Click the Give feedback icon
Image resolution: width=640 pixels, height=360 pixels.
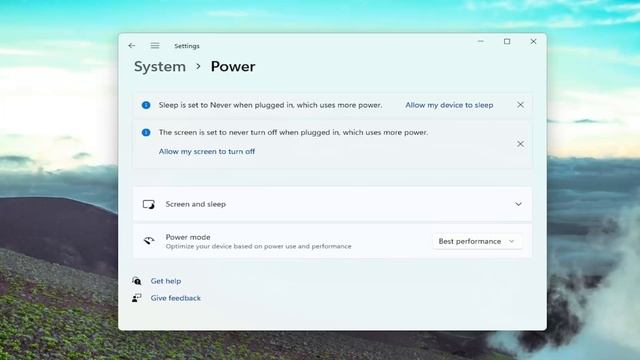coord(137,298)
